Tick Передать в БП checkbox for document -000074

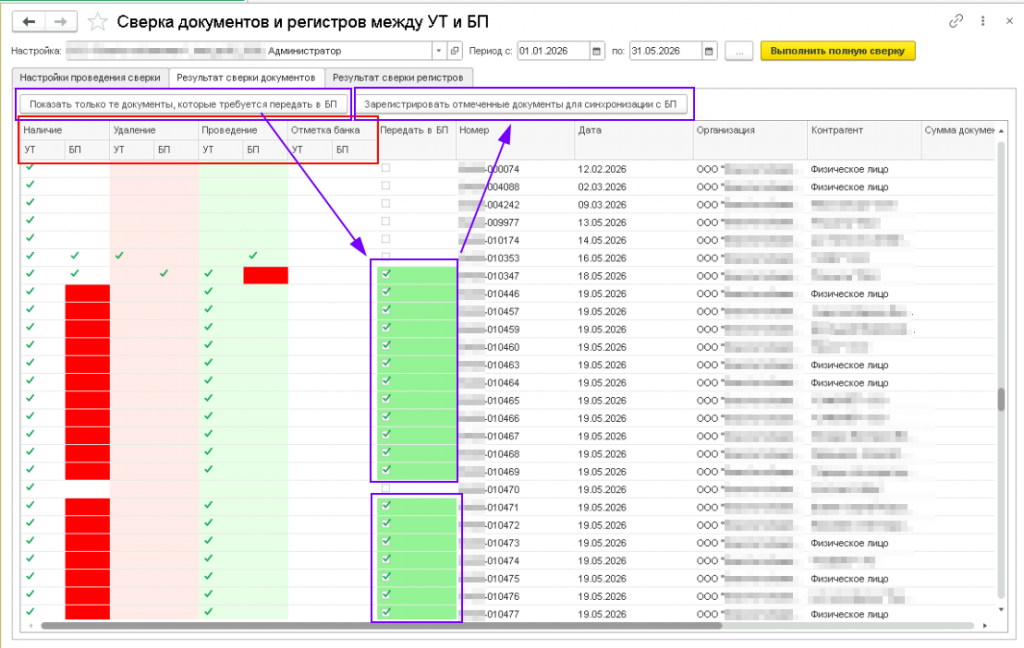pyautogui.click(x=386, y=168)
